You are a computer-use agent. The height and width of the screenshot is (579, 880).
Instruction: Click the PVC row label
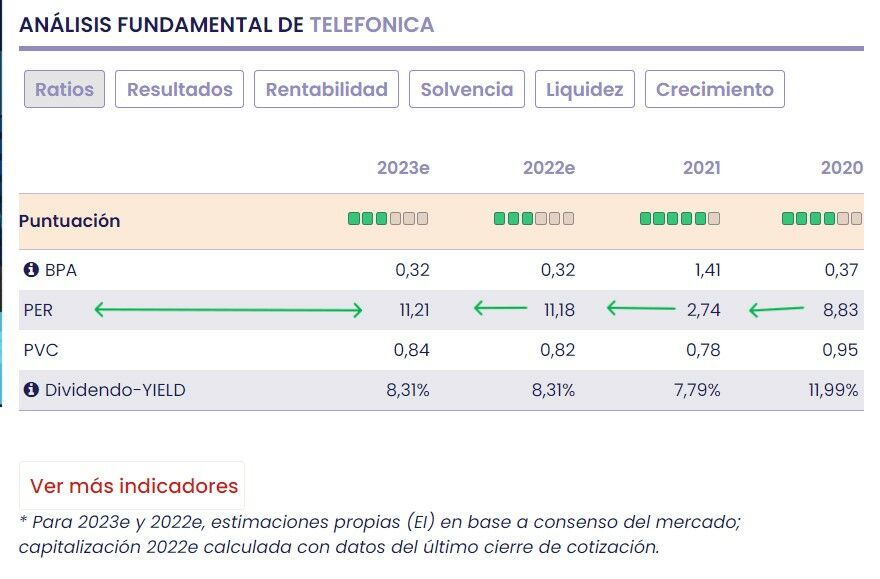click(39, 350)
